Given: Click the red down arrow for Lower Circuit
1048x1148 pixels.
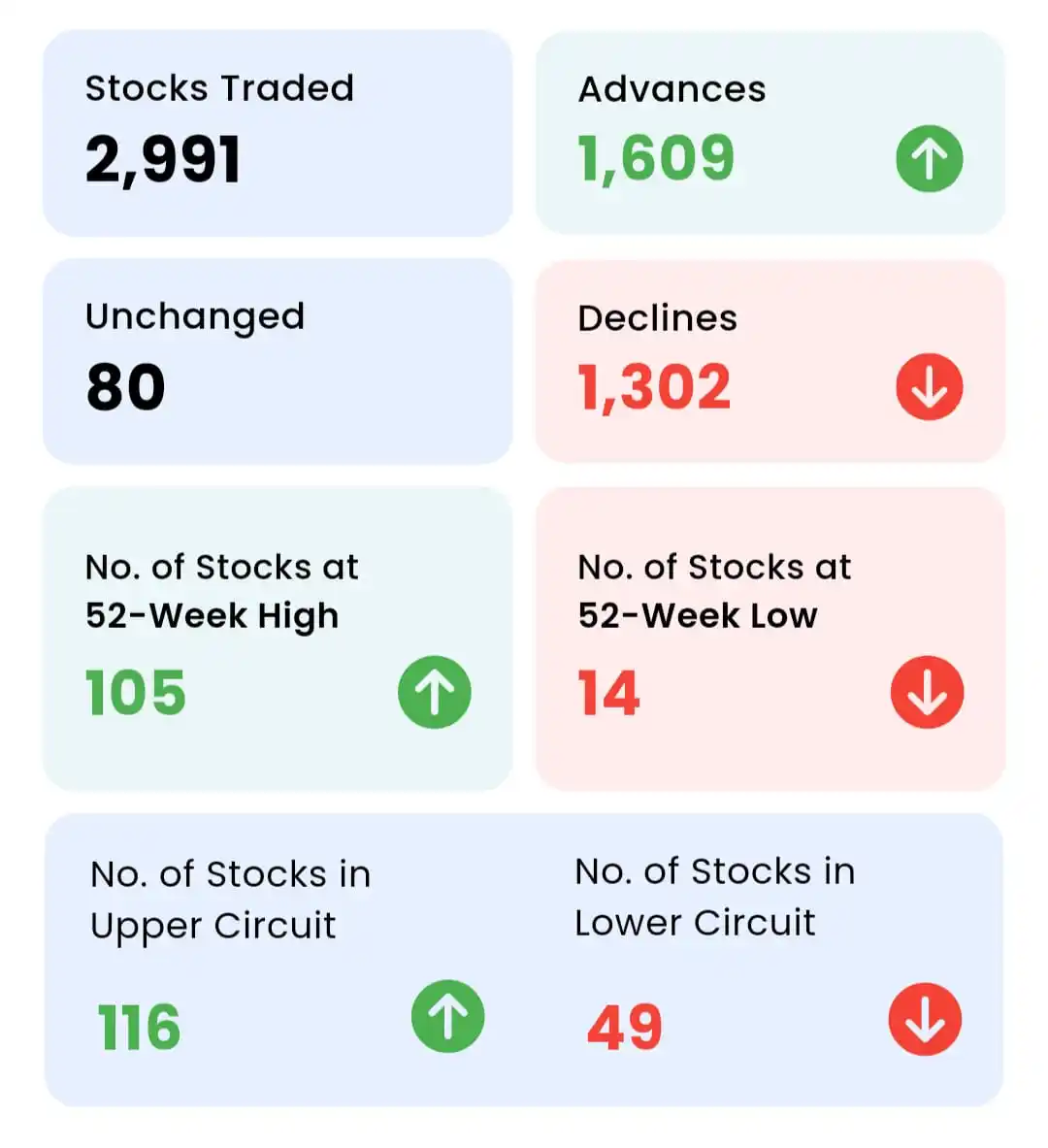Looking at the screenshot, I should pos(925,1019).
